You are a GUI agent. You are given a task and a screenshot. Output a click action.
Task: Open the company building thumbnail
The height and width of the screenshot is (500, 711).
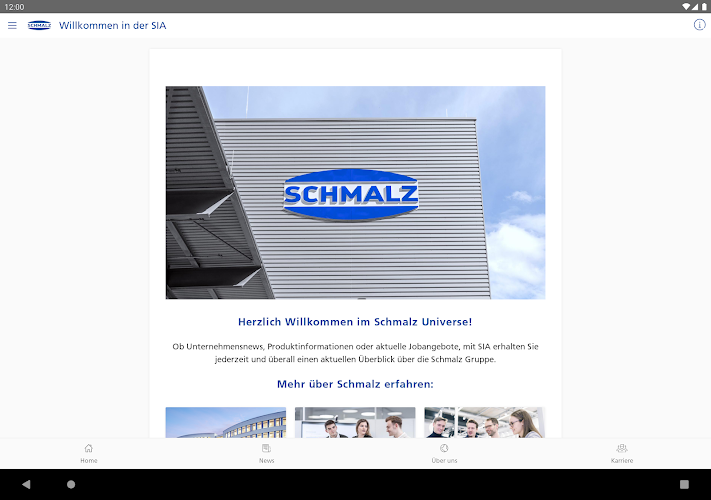[226, 422]
